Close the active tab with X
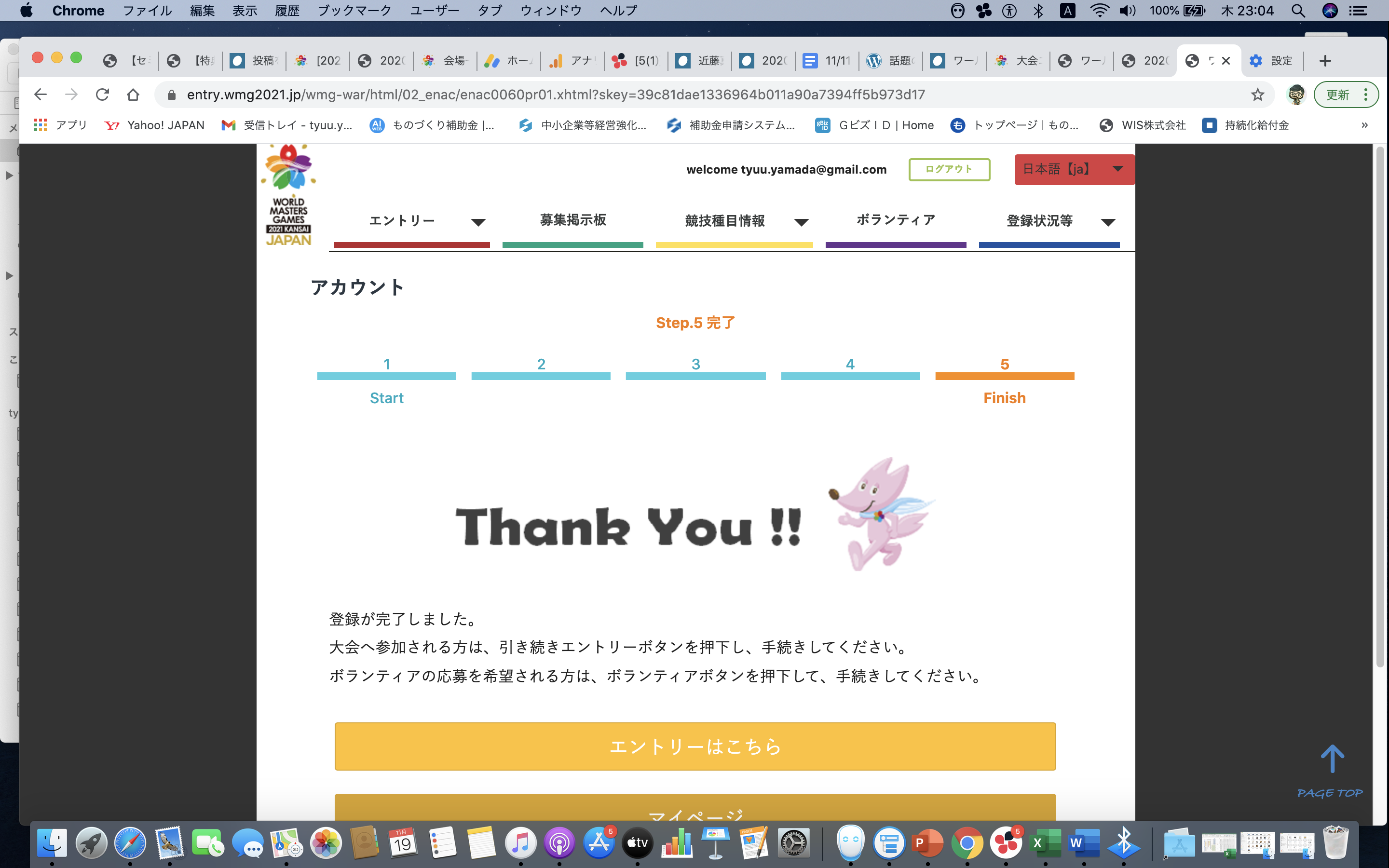The image size is (1389, 868). point(1226,61)
